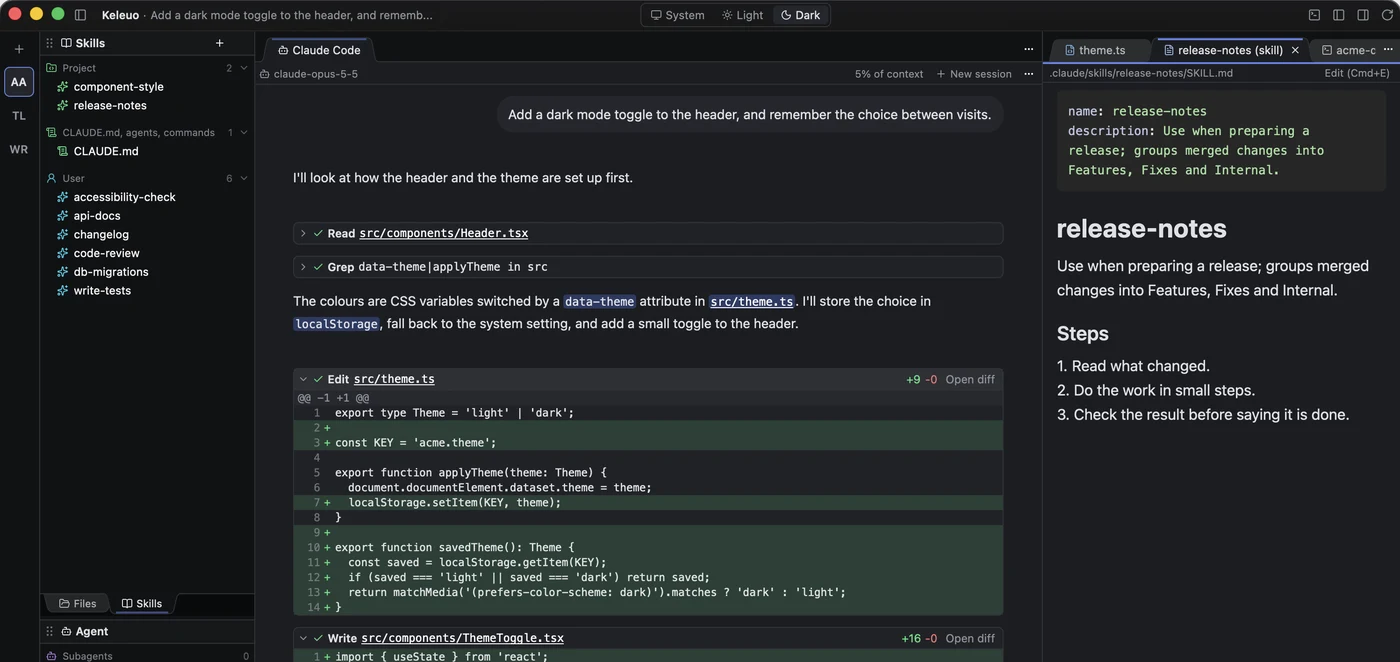
Task: Add a new skill with the Skills plus icon
Action: pyautogui.click(x=220, y=43)
